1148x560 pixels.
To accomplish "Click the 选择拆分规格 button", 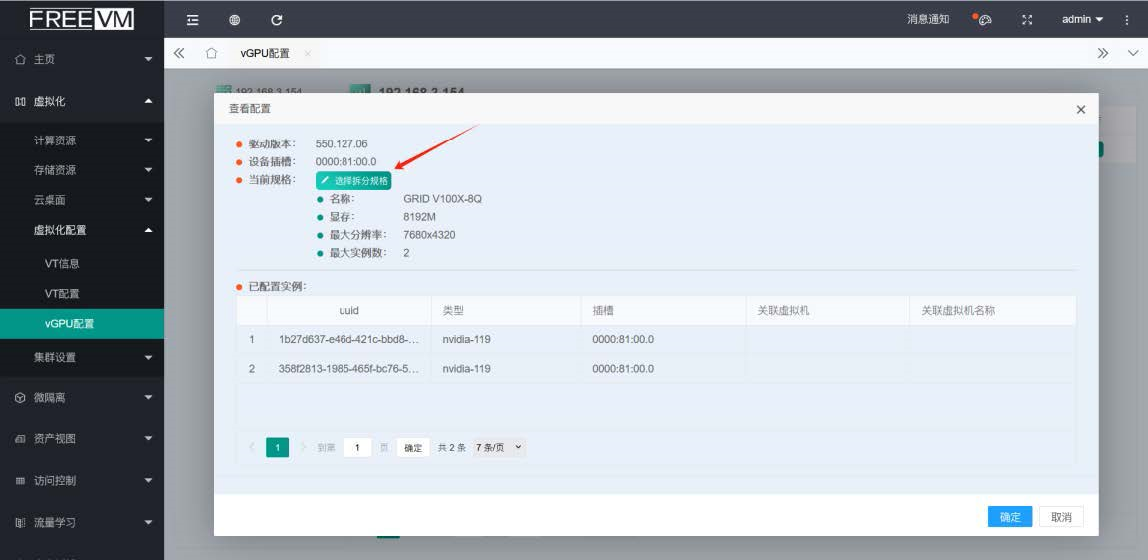I will coord(354,180).
